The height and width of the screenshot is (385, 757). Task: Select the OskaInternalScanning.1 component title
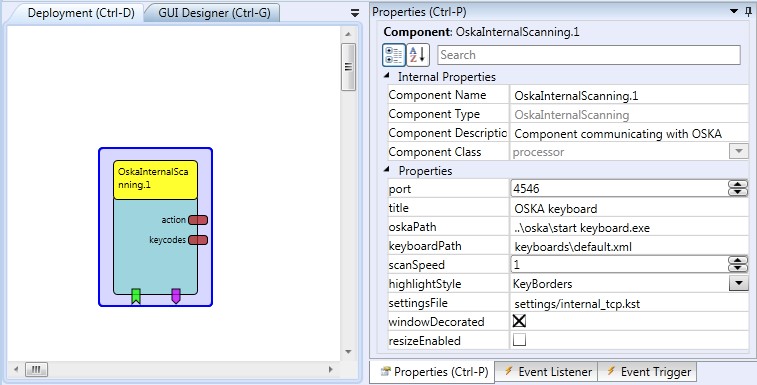pyautogui.click(x=155, y=179)
